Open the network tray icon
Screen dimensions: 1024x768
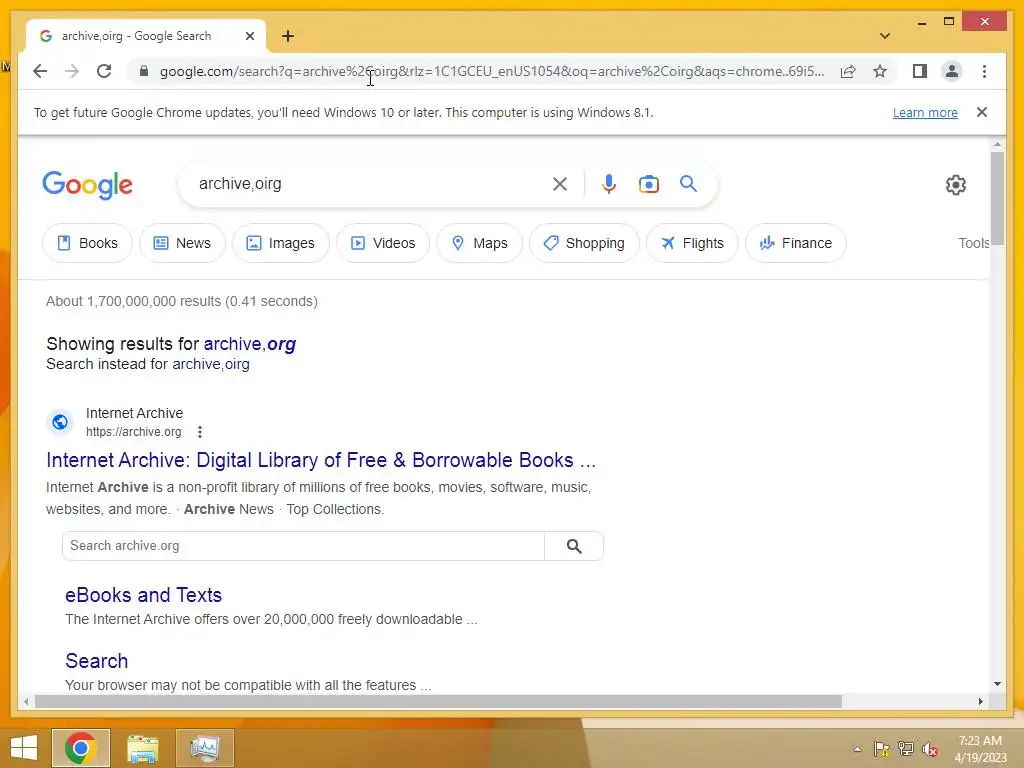(906, 749)
